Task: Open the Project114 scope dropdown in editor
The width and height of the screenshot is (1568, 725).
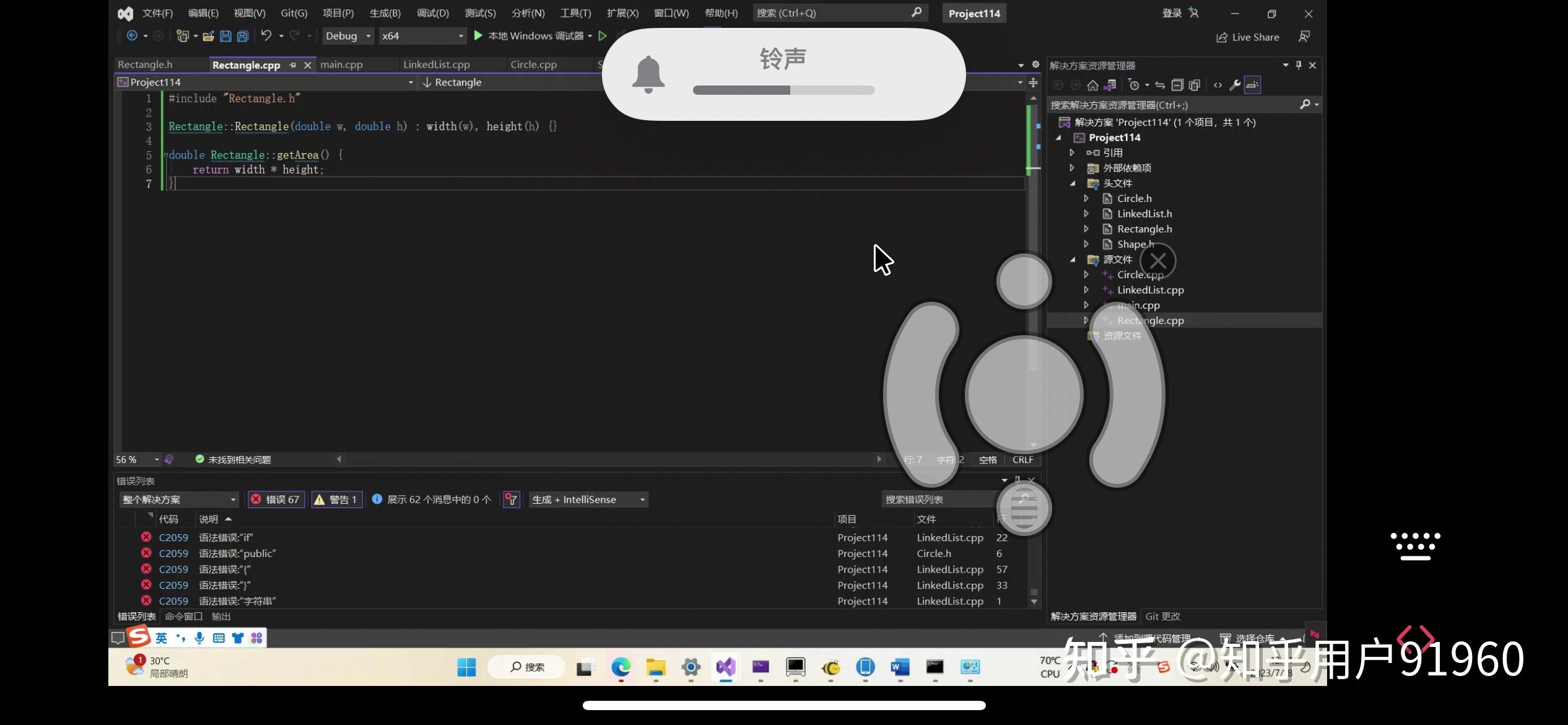Action: coord(265,82)
